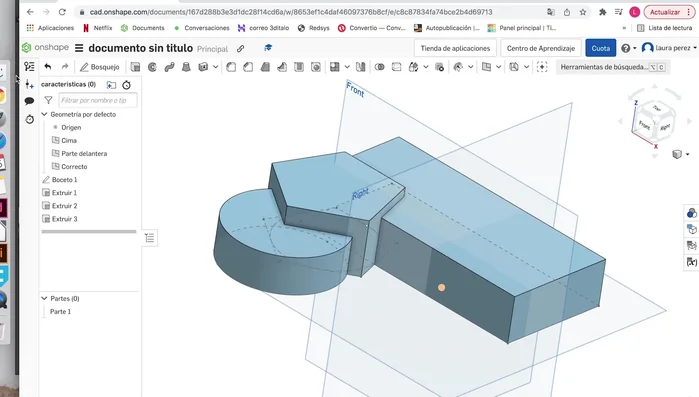Image resolution: width=699 pixels, height=397 pixels.
Task: Redo the last undone action
Action: (x=65, y=67)
